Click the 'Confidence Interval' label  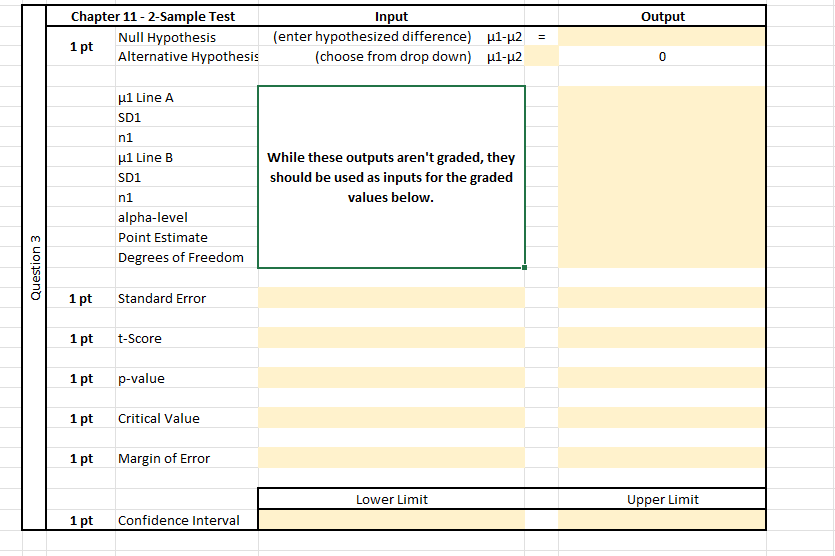(x=179, y=520)
